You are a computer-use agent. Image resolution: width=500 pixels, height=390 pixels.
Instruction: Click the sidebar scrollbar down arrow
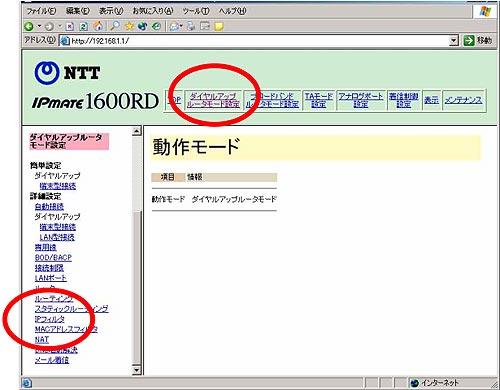click(136, 370)
